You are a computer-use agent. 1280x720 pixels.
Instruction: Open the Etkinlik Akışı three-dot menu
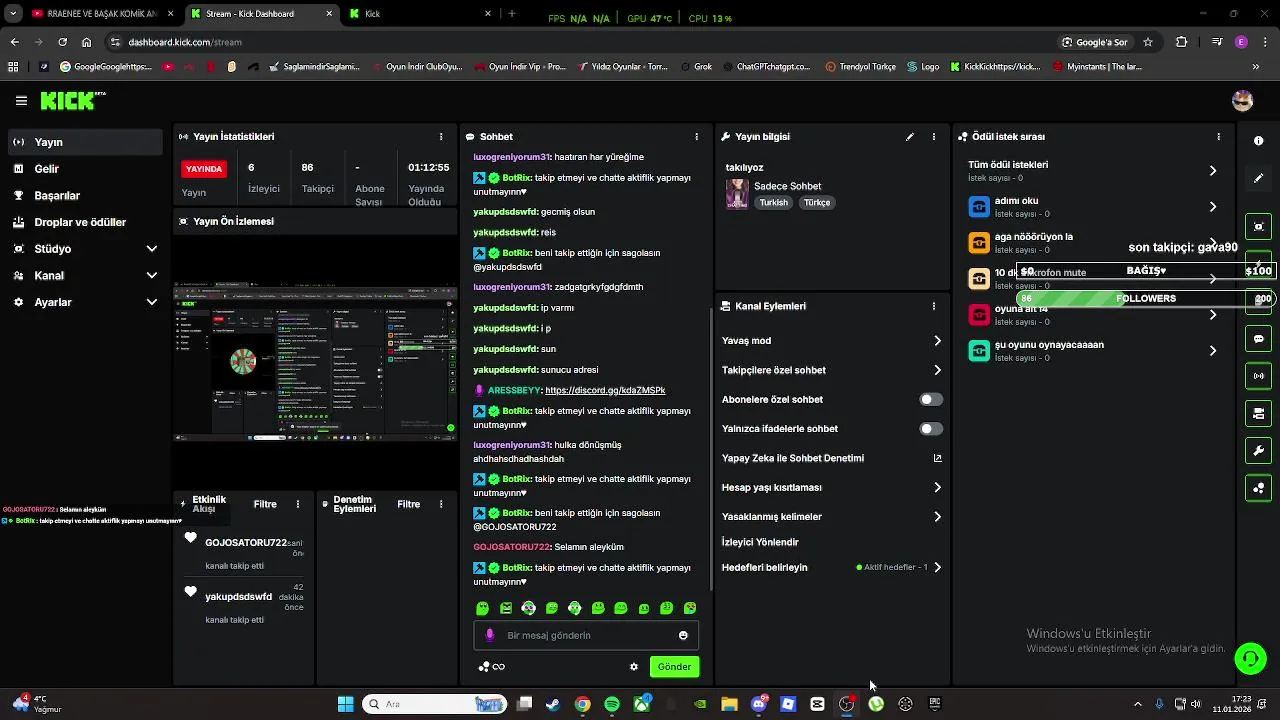(297, 504)
